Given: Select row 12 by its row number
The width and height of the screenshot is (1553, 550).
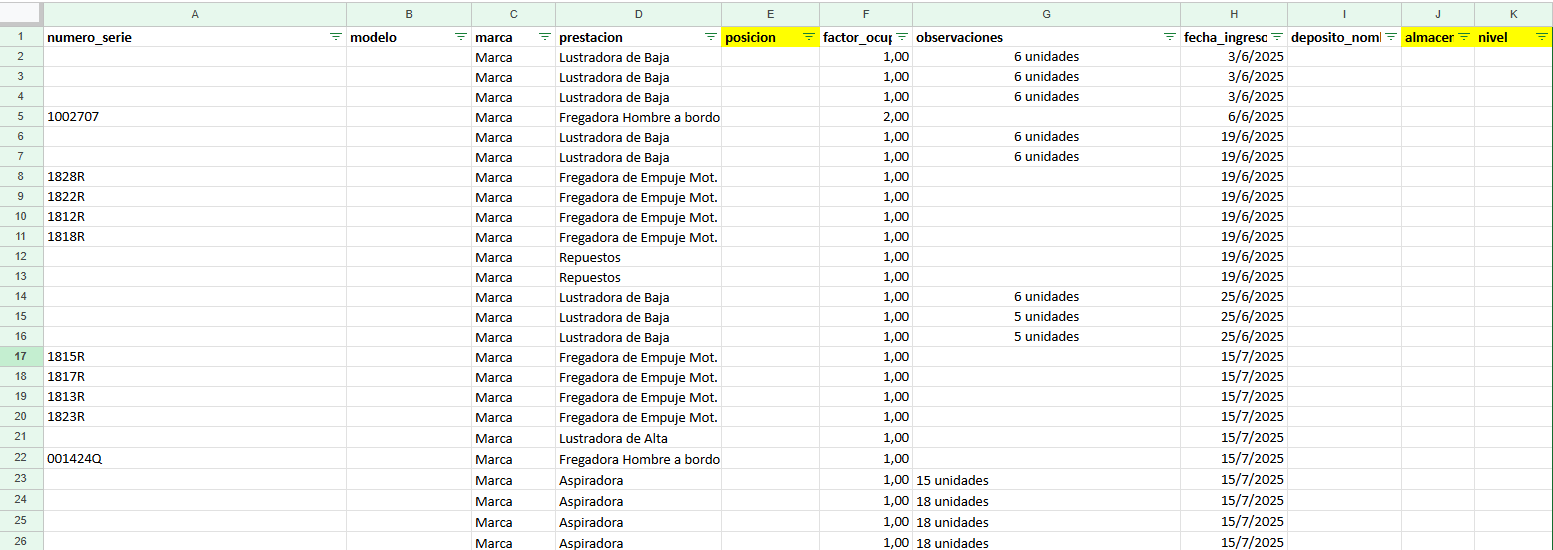Looking at the screenshot, I should pos(21,257).
